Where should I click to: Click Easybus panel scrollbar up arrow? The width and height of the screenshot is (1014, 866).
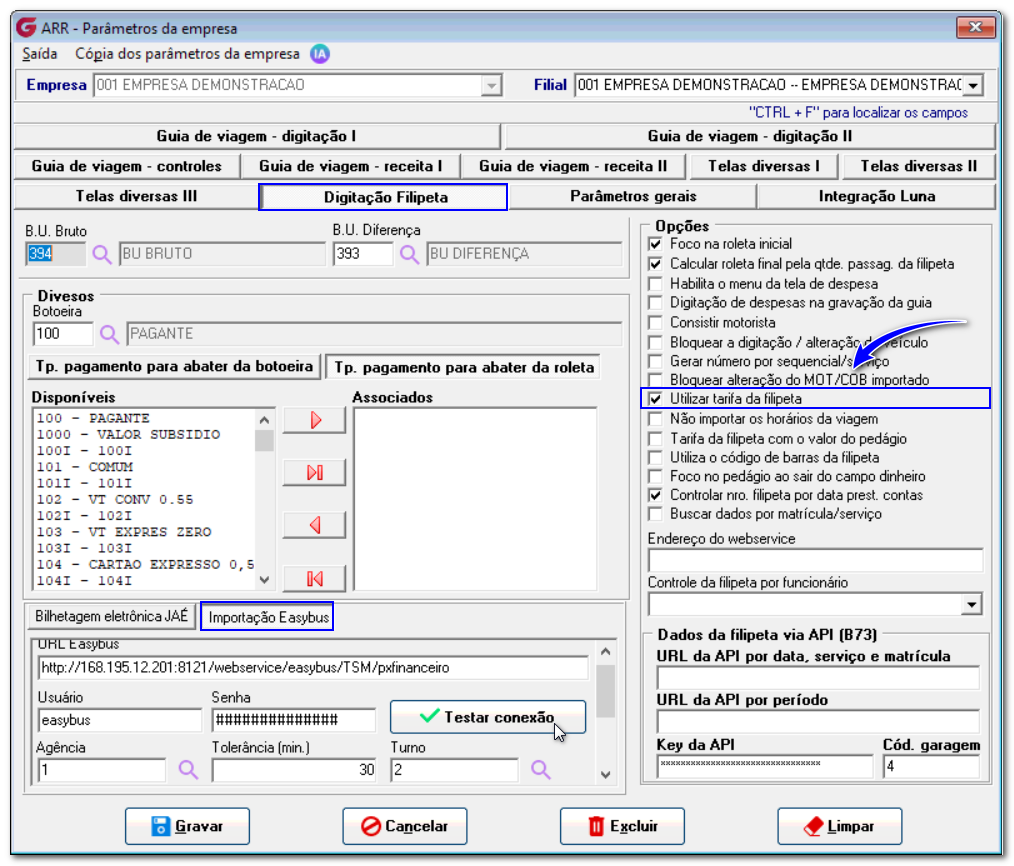pos(605,651)
